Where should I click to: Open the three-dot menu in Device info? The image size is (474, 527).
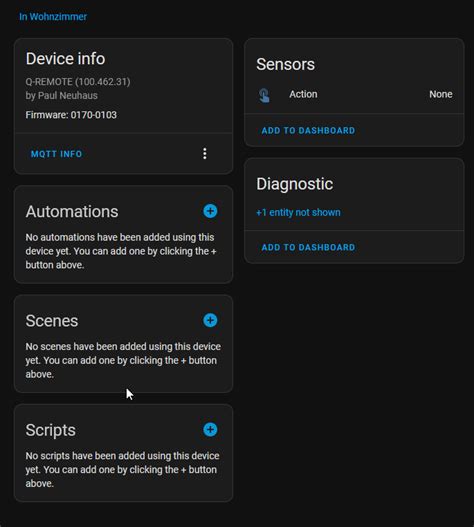205,154
